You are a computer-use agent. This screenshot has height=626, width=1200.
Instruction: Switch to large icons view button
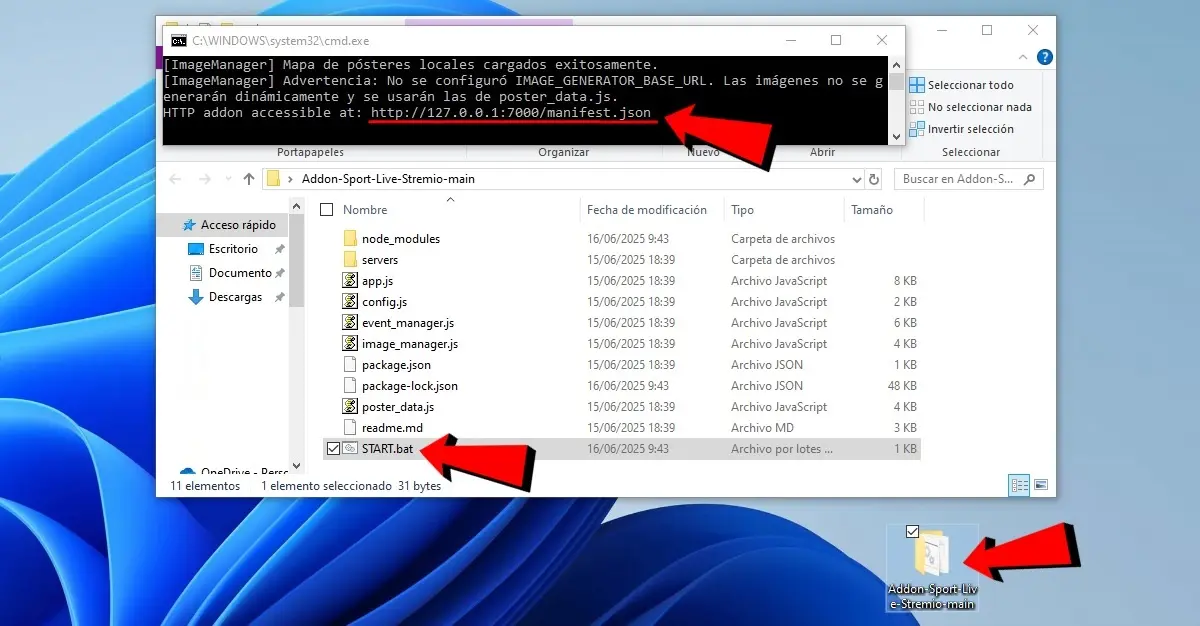(x=1041, y=485)
